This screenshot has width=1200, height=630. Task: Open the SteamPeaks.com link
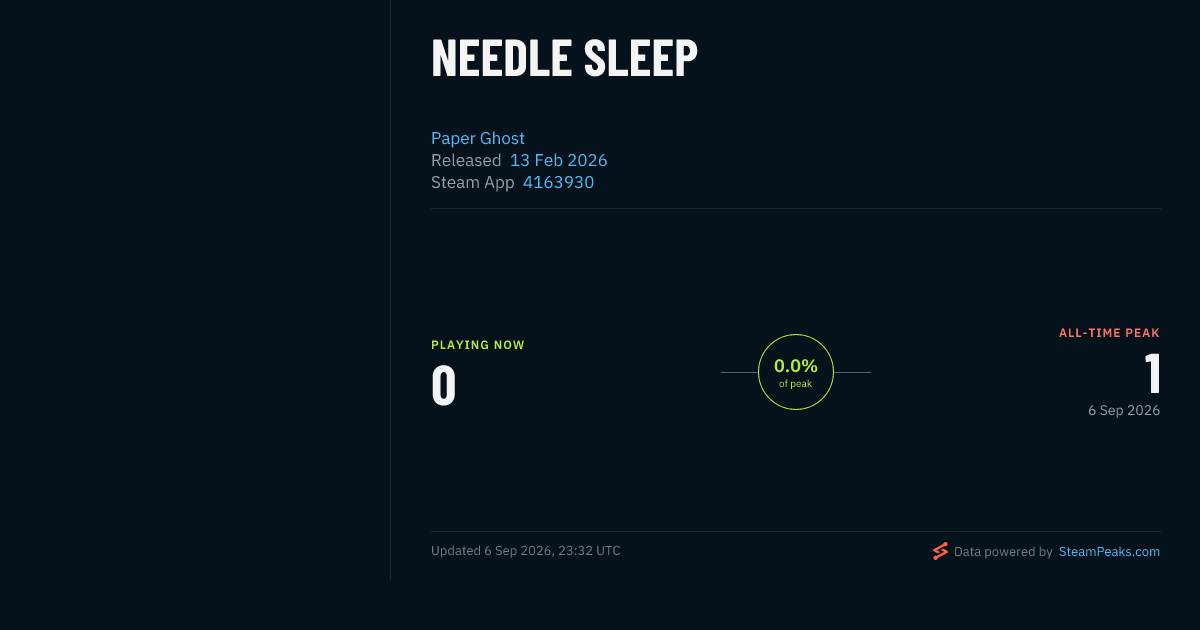(x=1109, y=551)
